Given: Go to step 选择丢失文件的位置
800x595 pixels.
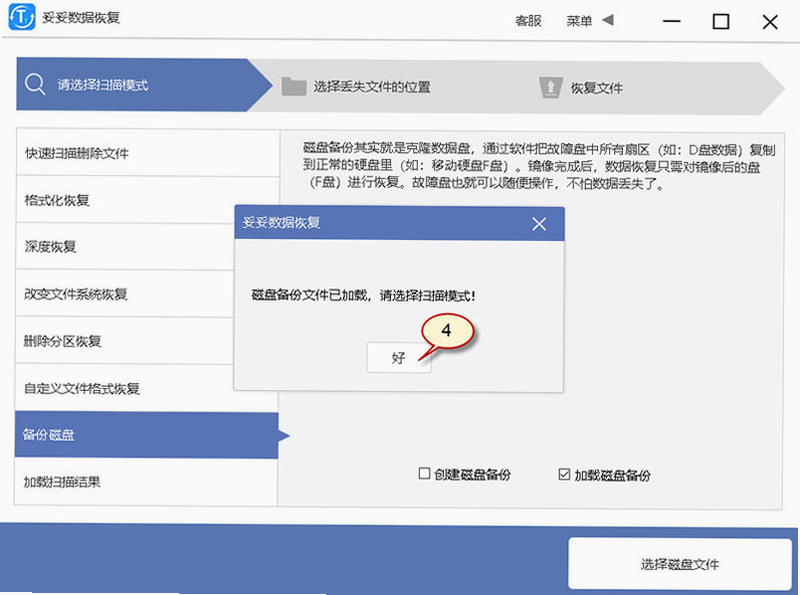Looking at the screenshot, I should point(371,87).
